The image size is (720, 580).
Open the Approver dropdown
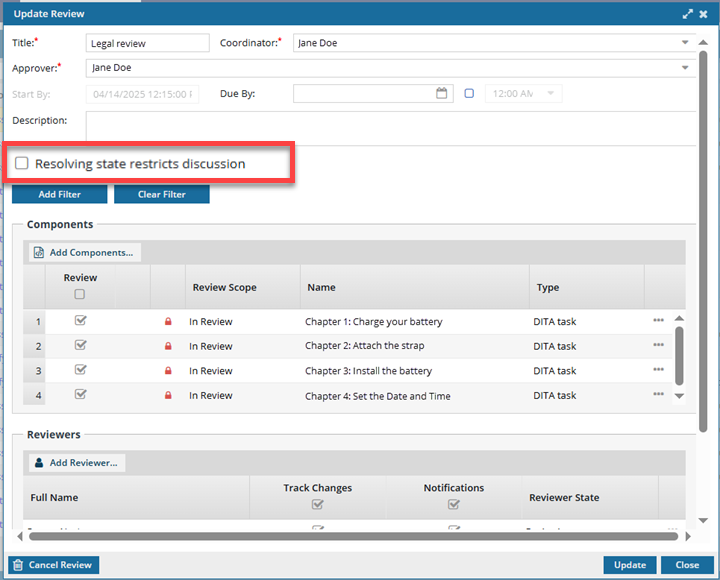click(x=685, y=68)
